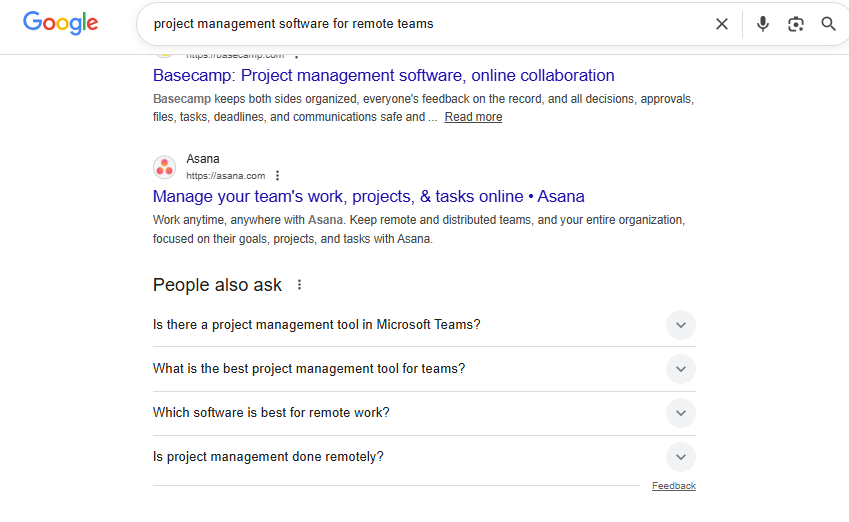Open the Basecamp project management result title
Viewport: 849px width, 522px height.
pos(383,75)
